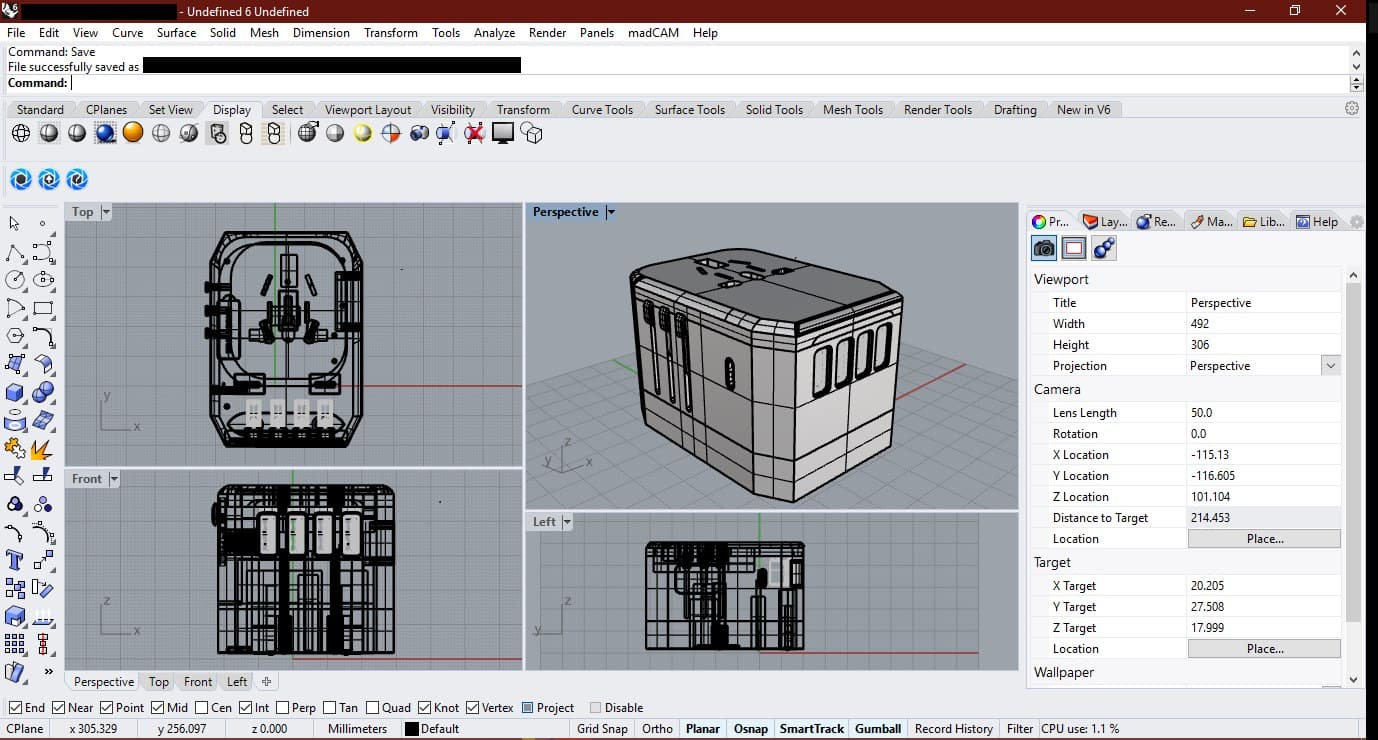Open the Front viewport title dropdown arrow
Screen dimensions: 1378x740
coord(113,479)
